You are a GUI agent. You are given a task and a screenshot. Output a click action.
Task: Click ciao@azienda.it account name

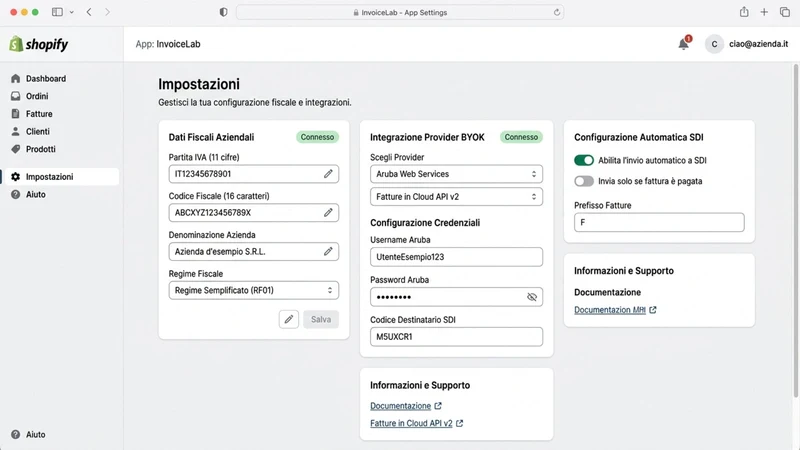point(758,44)
